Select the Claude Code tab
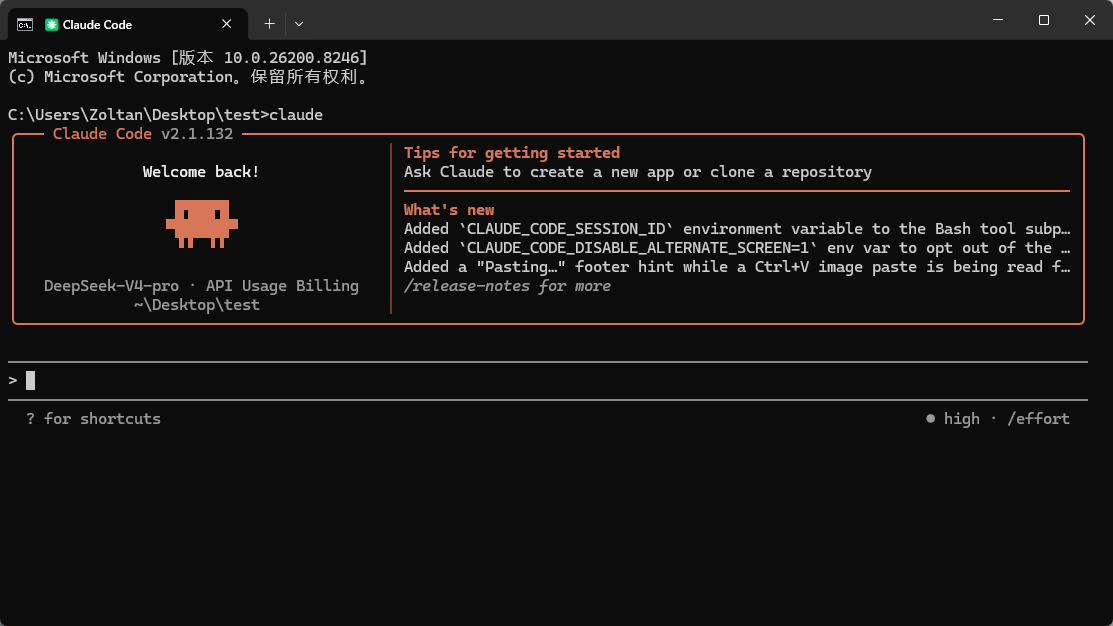1113x626 pixels. click(128, 24)
